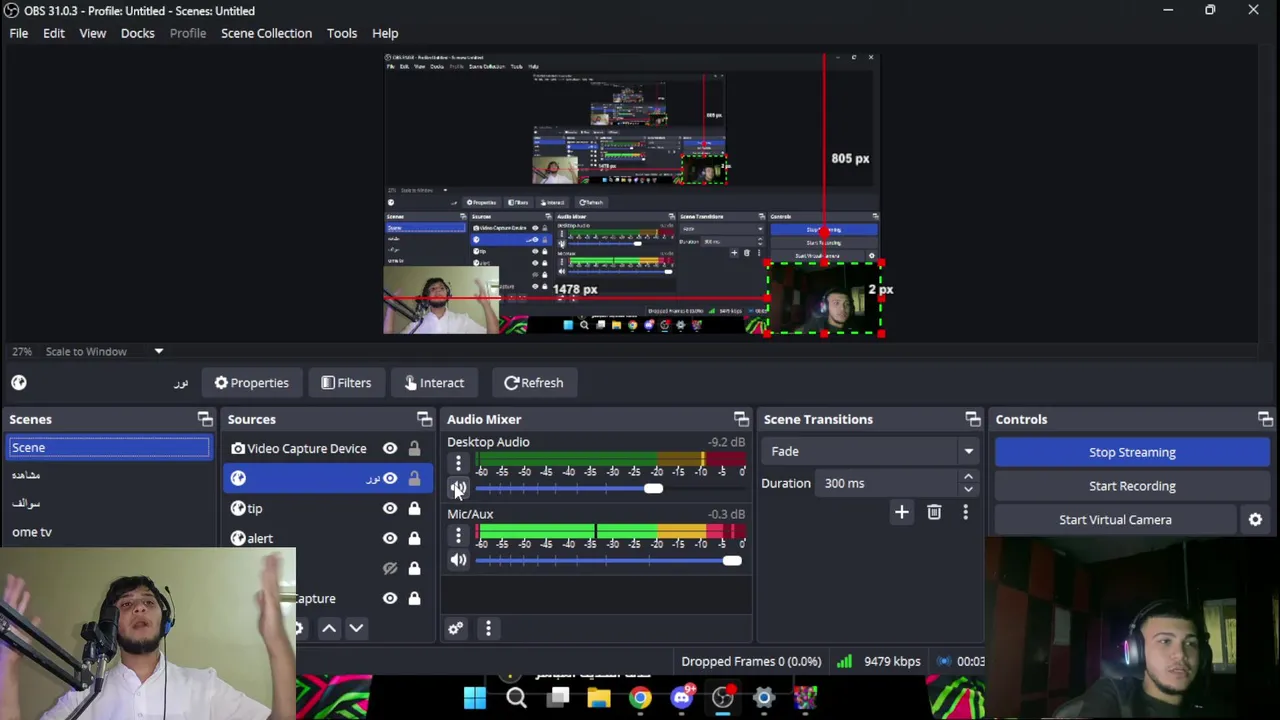
Task: Click the Interact button
Action: click(434, 383)
